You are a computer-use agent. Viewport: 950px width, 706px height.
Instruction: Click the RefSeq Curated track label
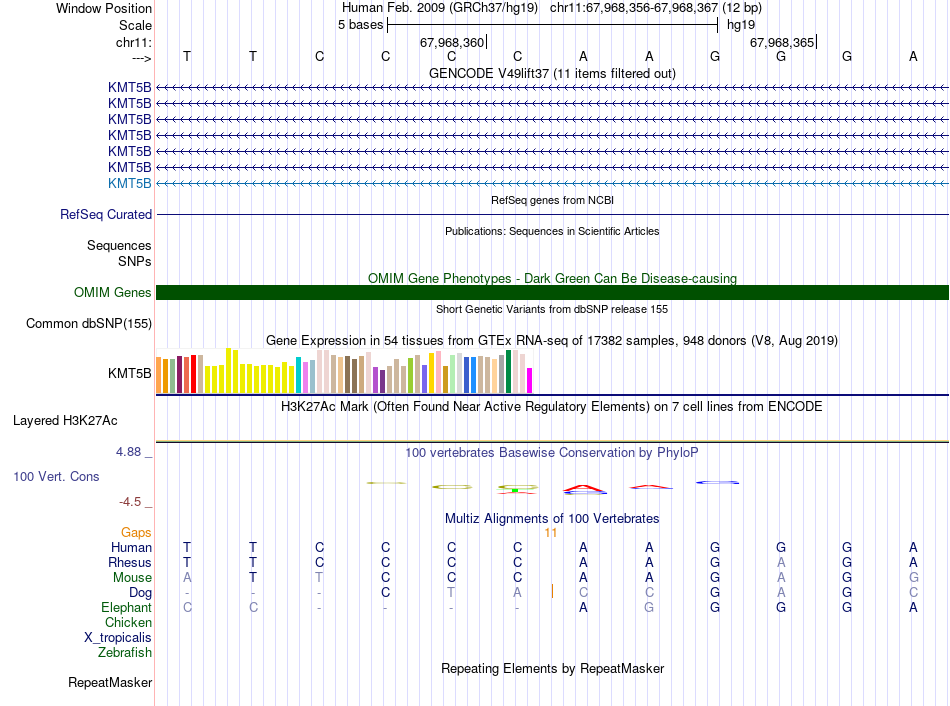106,215
